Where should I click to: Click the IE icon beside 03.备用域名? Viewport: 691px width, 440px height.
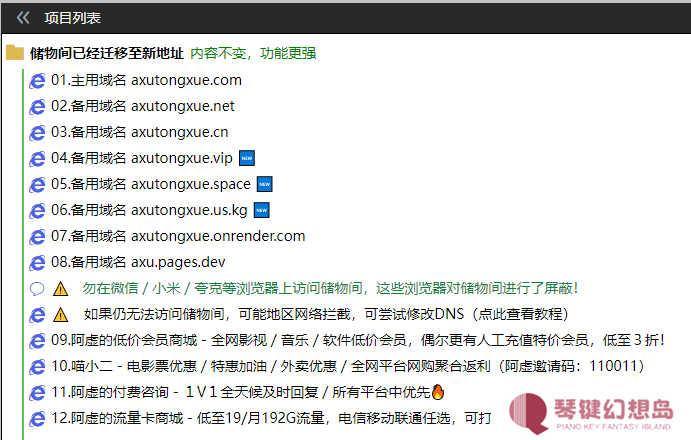tap(37, 133)
